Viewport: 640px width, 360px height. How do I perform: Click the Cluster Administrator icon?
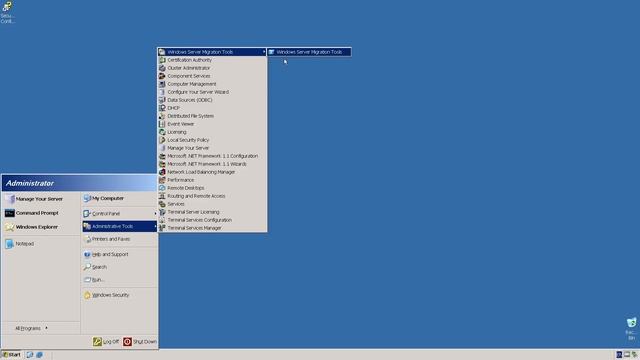162,68
